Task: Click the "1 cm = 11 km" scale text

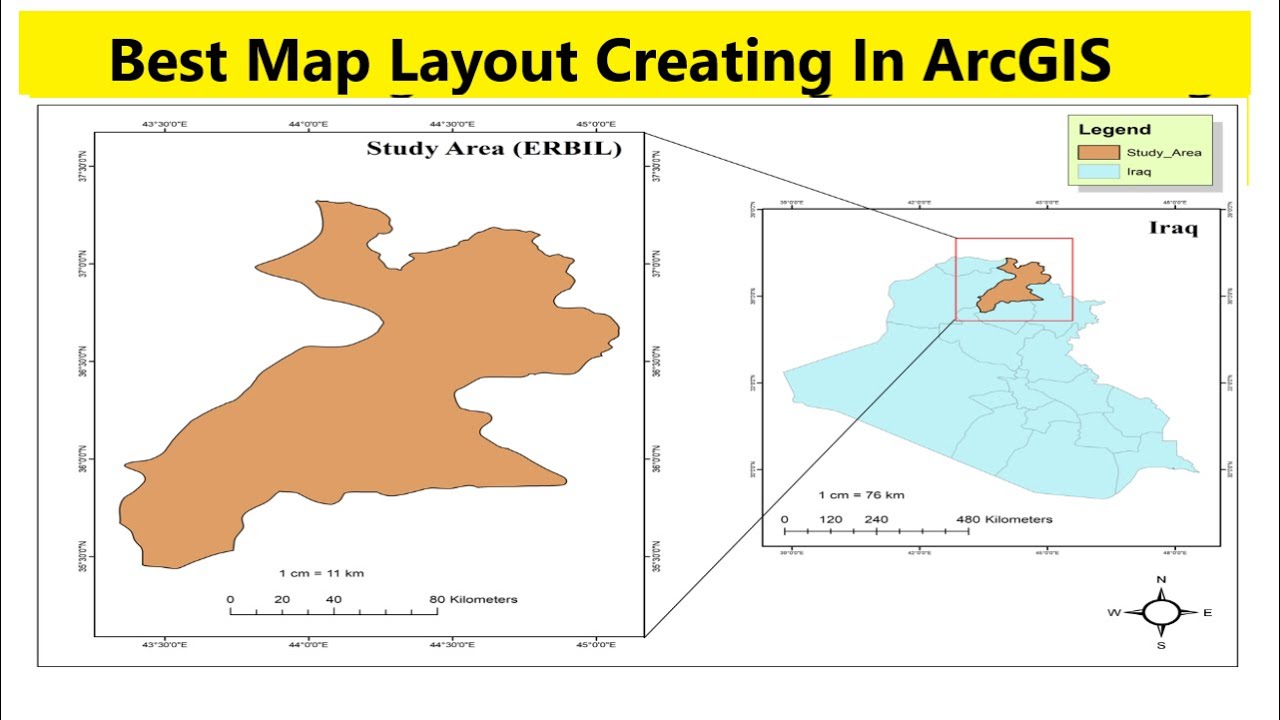Action: pyautogui.click(x=321, y=573)
